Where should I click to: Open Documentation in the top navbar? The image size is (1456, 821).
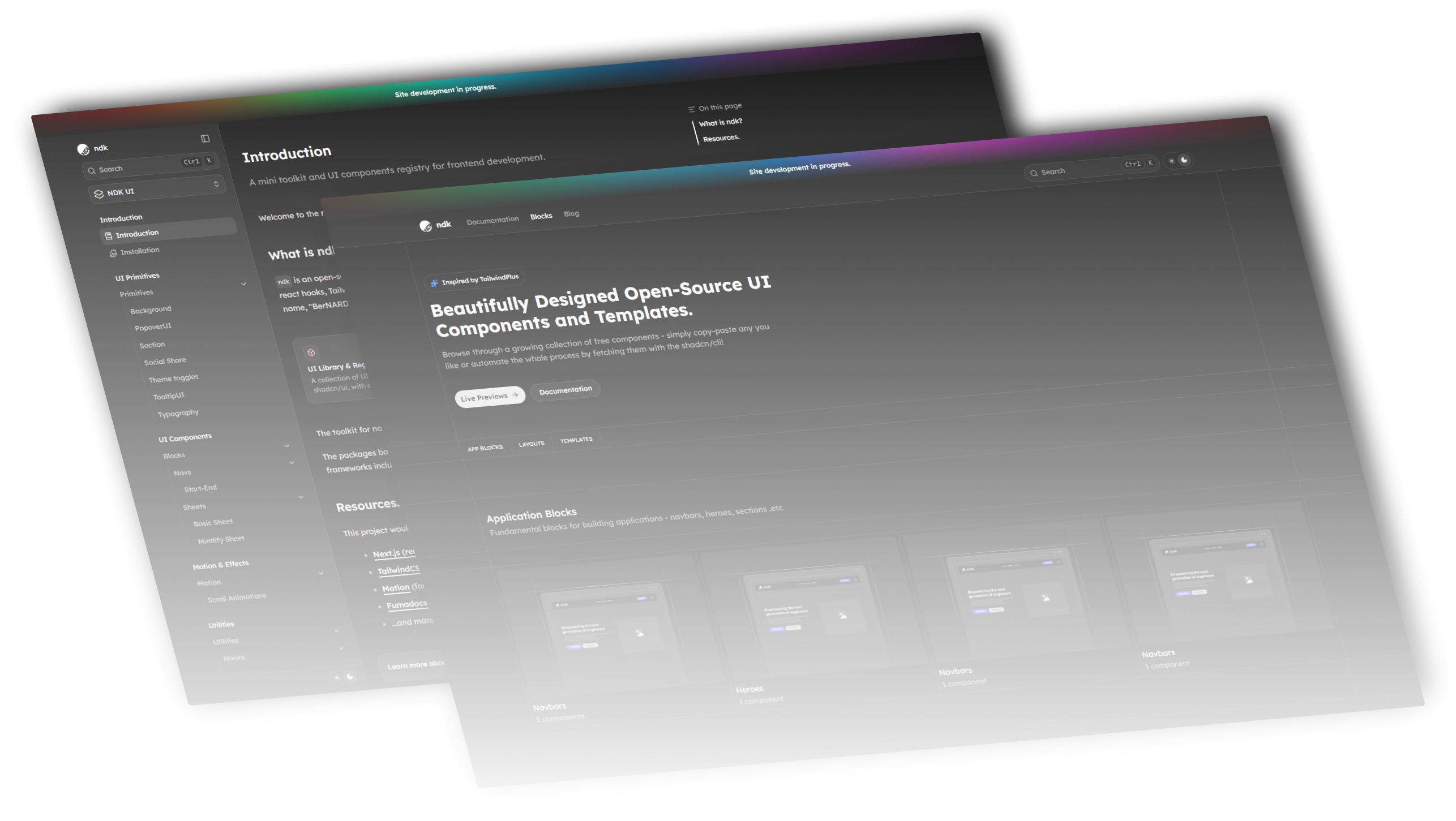492,220
